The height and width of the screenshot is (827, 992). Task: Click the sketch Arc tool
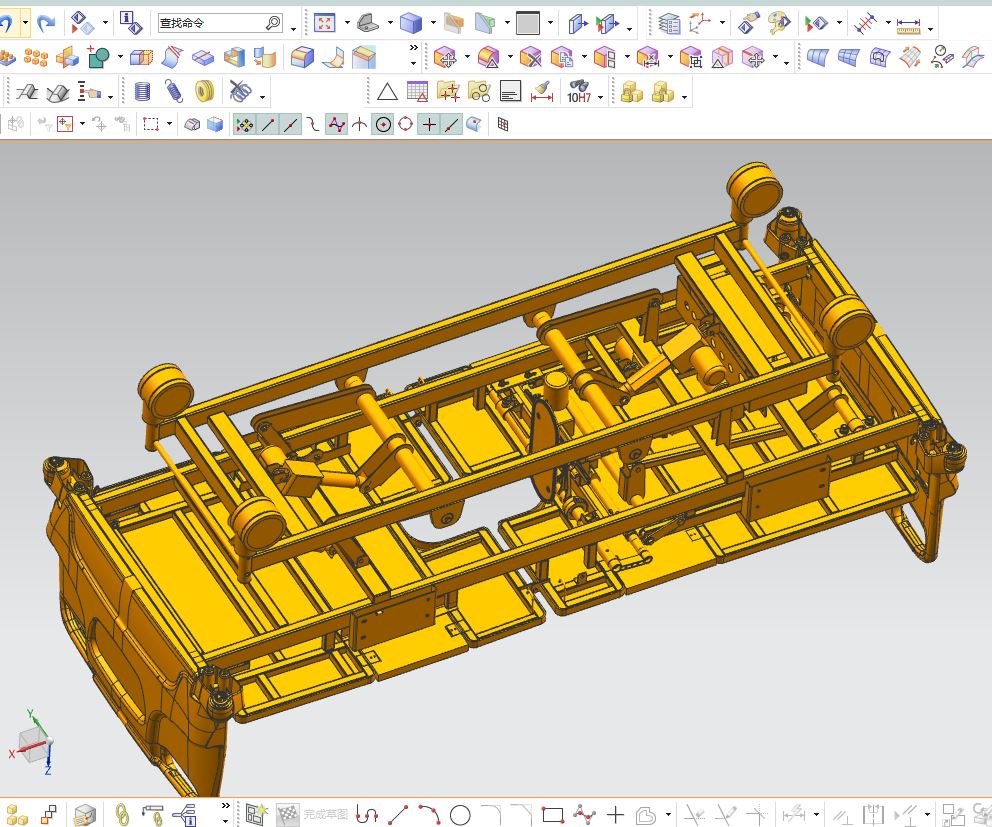[x=429, y=814]
